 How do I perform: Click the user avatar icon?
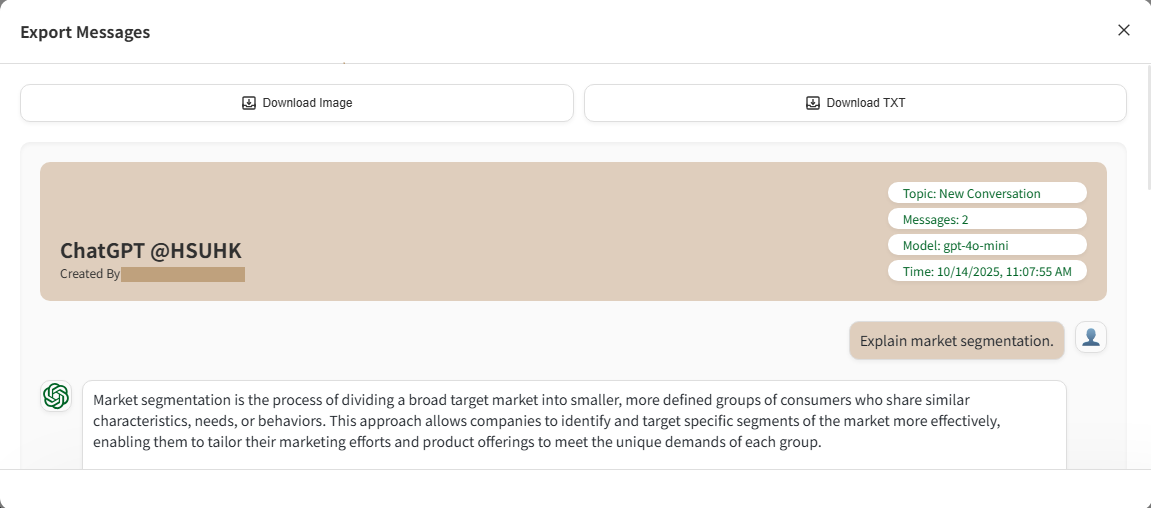(x=1091, y=338)
